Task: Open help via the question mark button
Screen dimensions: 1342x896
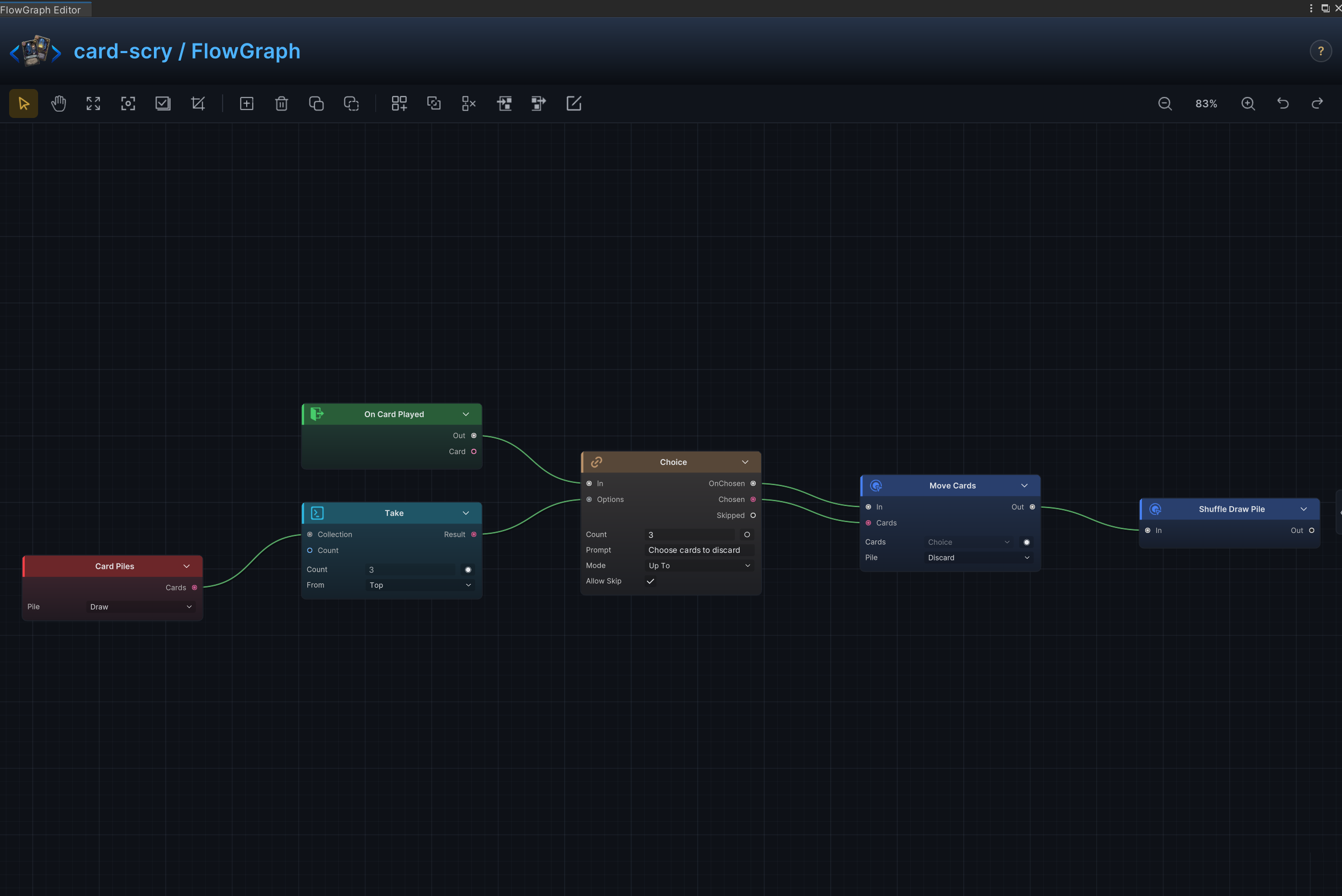Action: 1321,51
